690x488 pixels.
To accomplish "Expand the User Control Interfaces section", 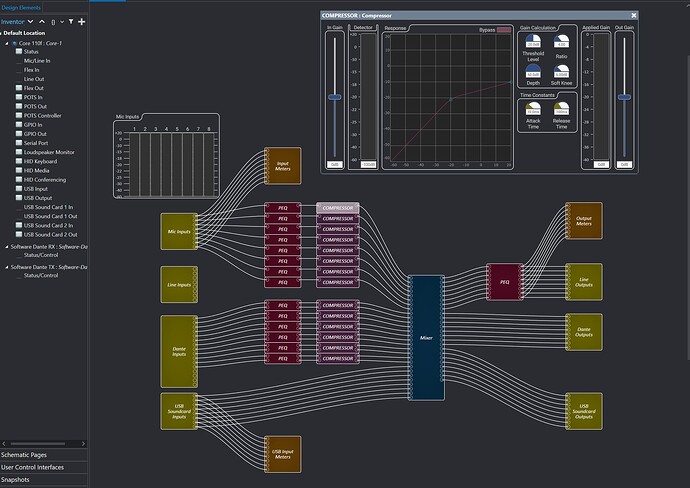I will tap(44, 467).
